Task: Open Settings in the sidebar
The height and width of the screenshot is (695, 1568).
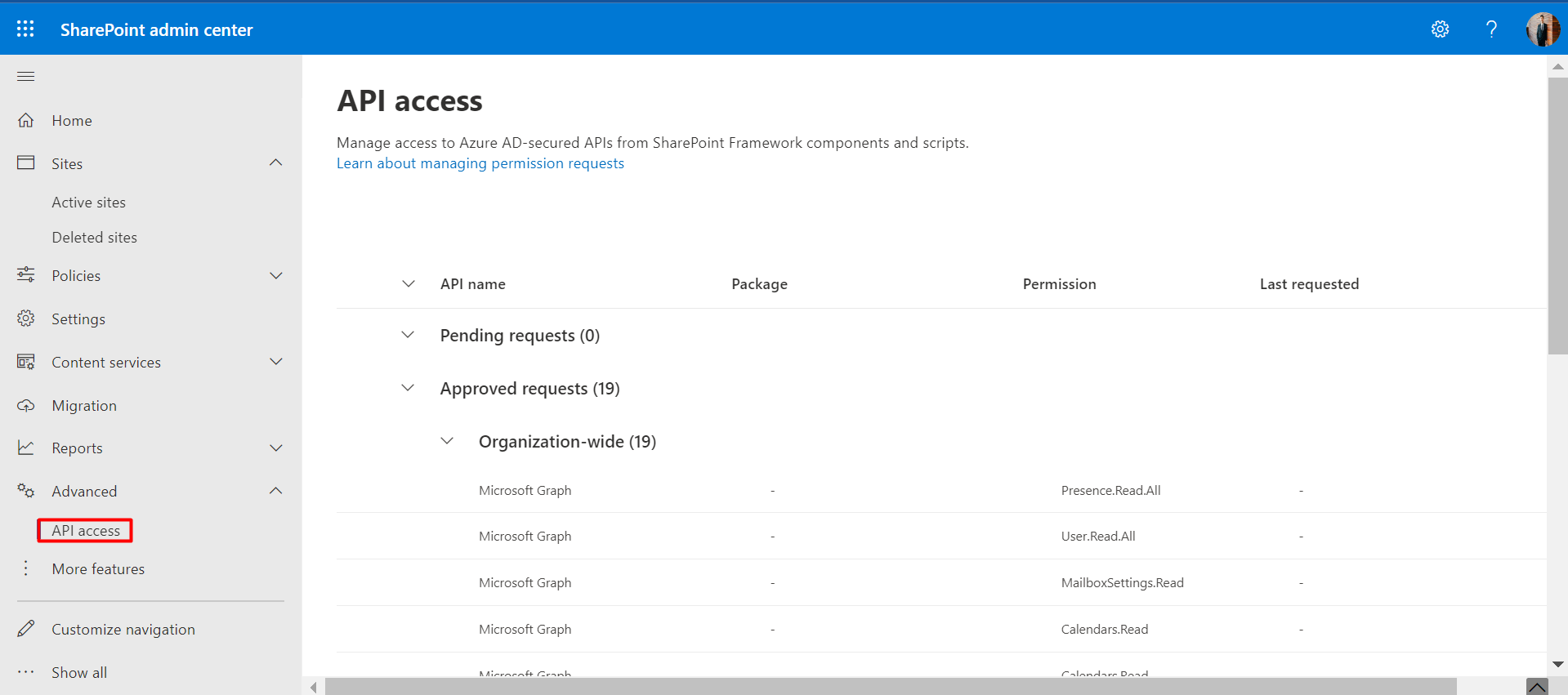Action: [x=78, y=319]
